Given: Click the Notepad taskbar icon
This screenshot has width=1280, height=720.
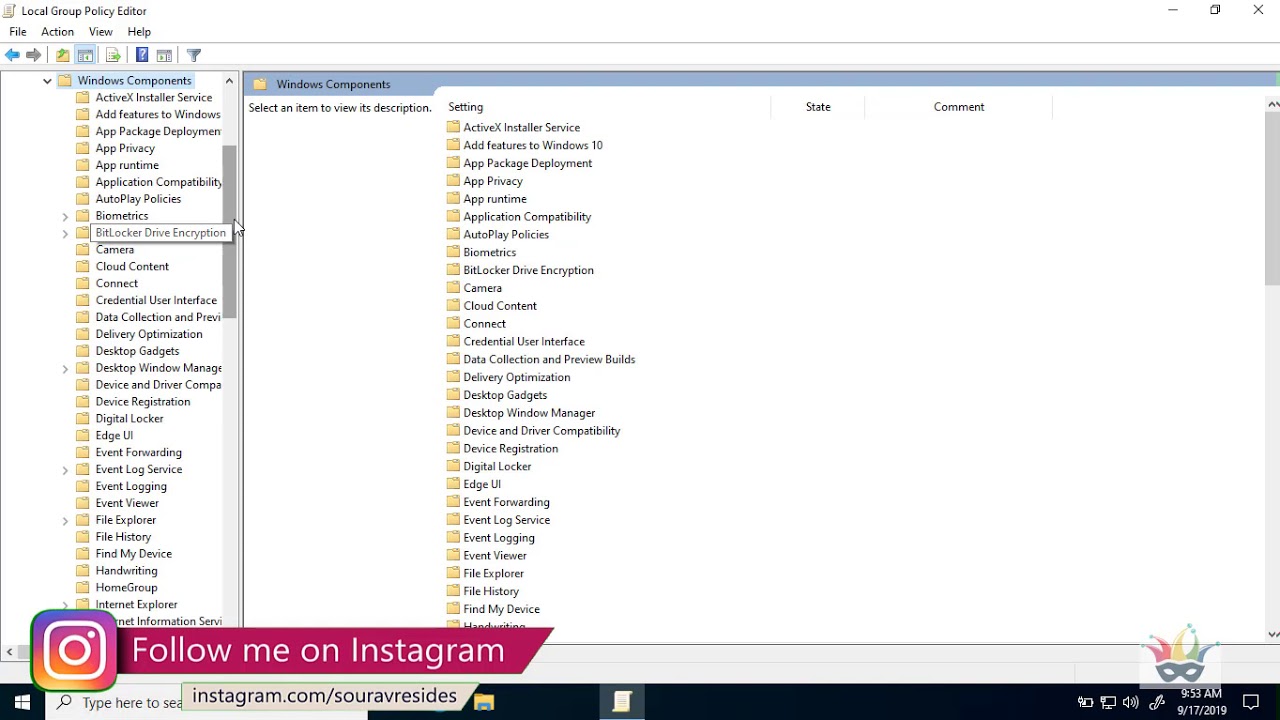Looking at the screenshot, I should click(622, 702).
